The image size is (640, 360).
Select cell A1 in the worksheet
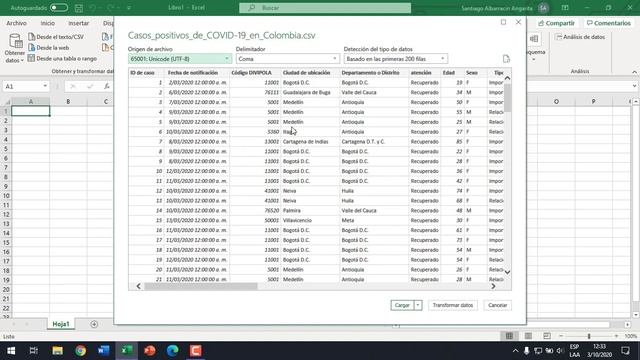pos(31,111)
